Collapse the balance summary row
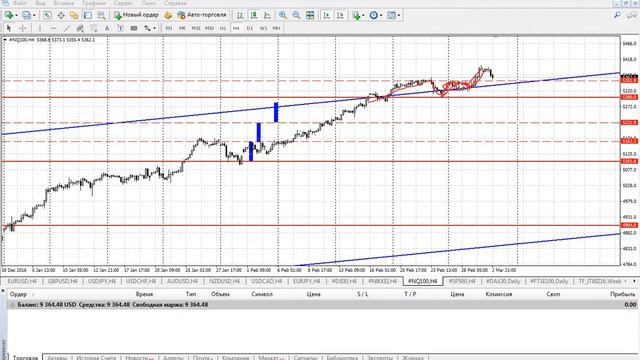Screen dimensions: 640x360 [x=12, y=305]
